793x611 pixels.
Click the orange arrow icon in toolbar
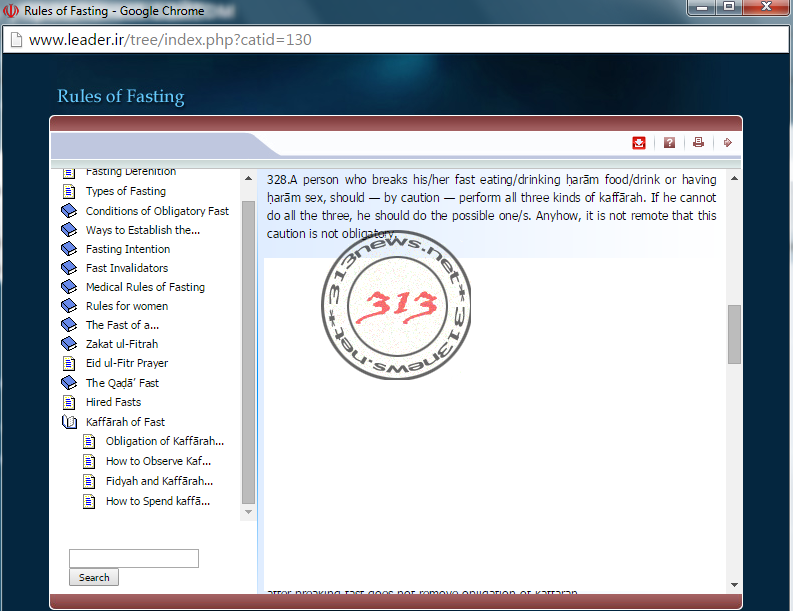pyautogui.click(x=727, y=143)
